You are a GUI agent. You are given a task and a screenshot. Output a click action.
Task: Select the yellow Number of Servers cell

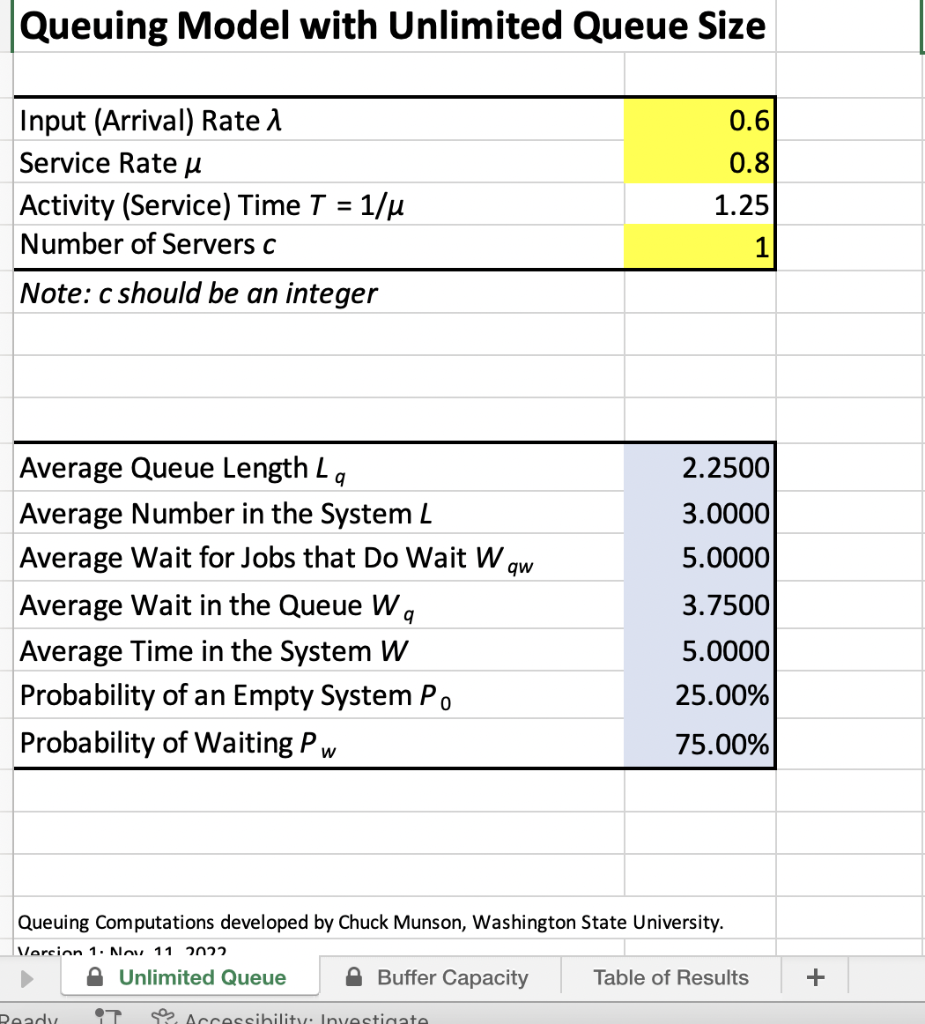[x=700, y=245]
